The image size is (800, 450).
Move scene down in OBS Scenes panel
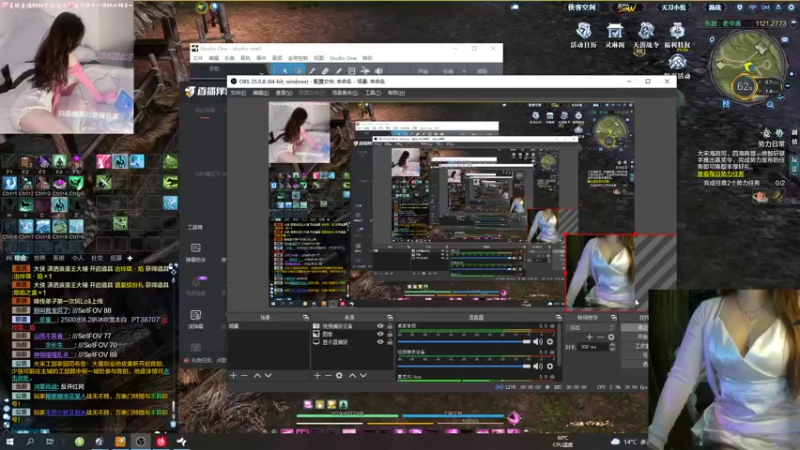coord(268,376)
